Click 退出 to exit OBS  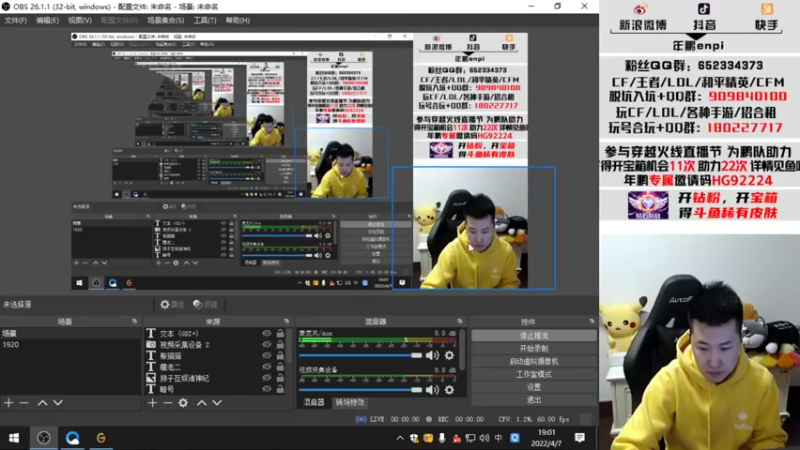[x=534, y=400]
